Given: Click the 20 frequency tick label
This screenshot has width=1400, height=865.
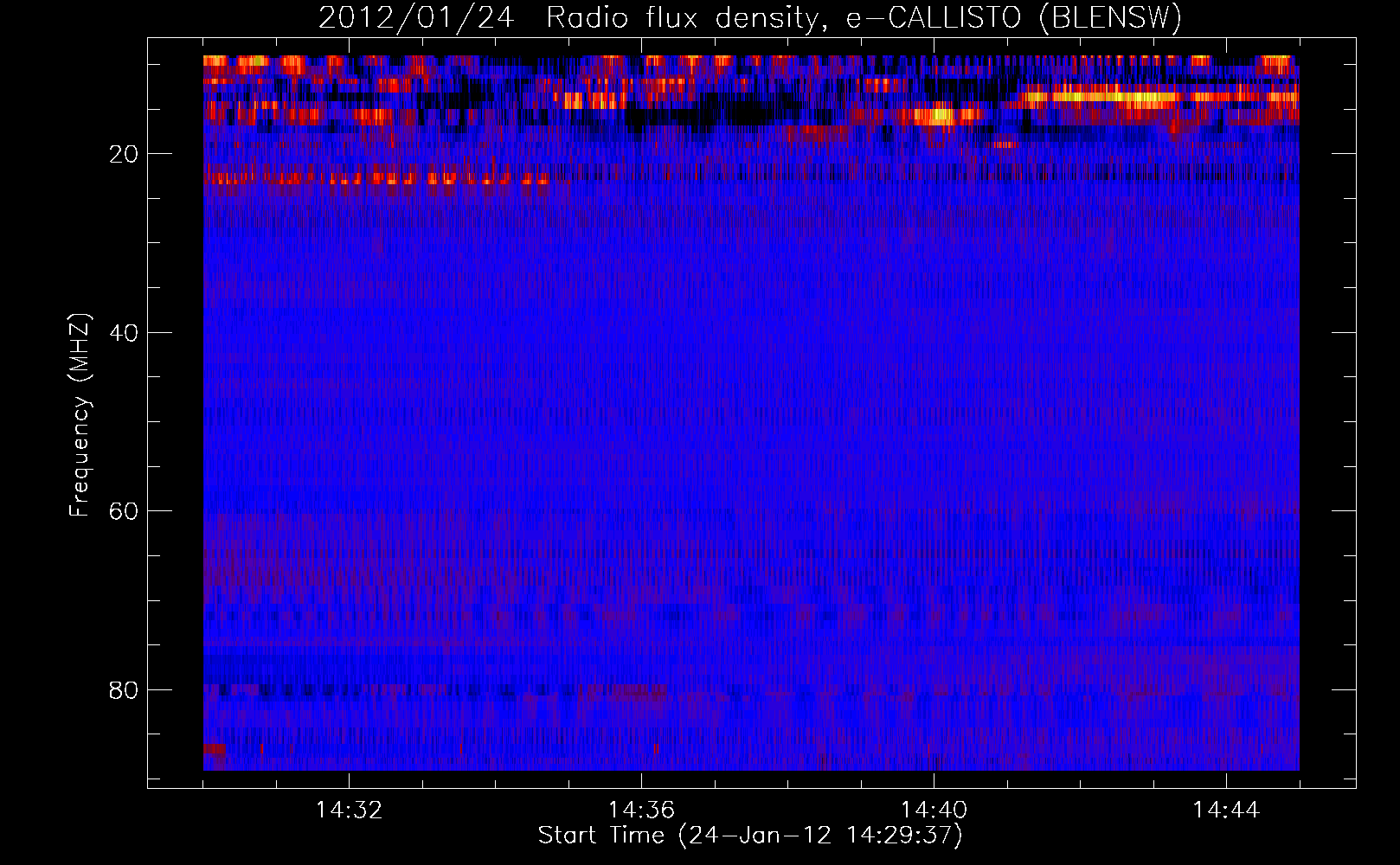Looking at the screenshot, I should point(124,154).
